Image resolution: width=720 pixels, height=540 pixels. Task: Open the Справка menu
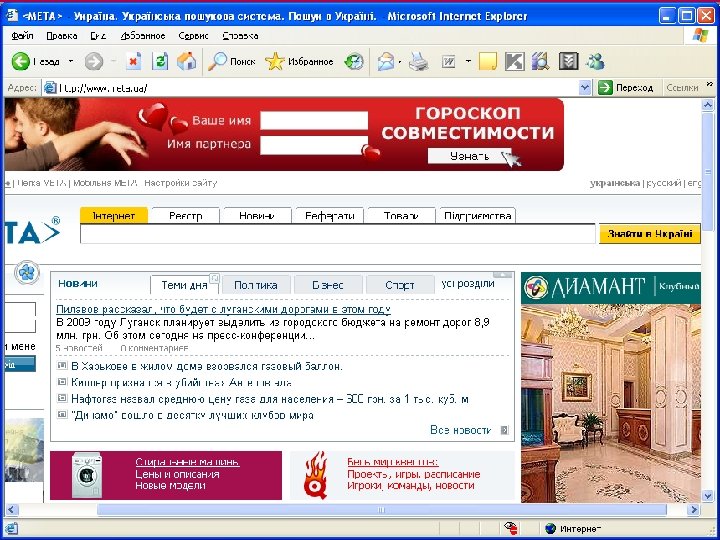[x=240, y=35]
